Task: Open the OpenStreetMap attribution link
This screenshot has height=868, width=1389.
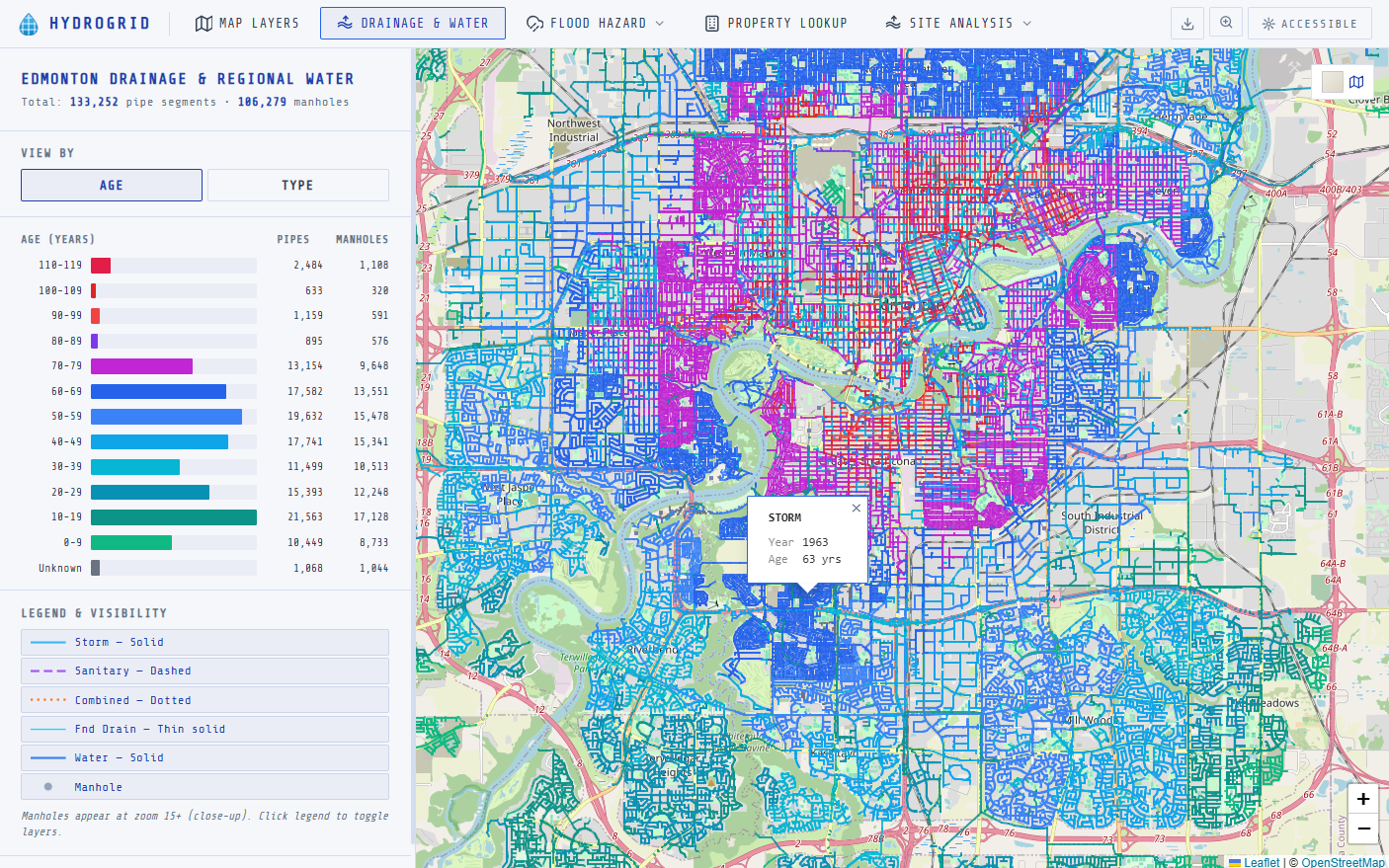Action: [x=1343, y=862]
